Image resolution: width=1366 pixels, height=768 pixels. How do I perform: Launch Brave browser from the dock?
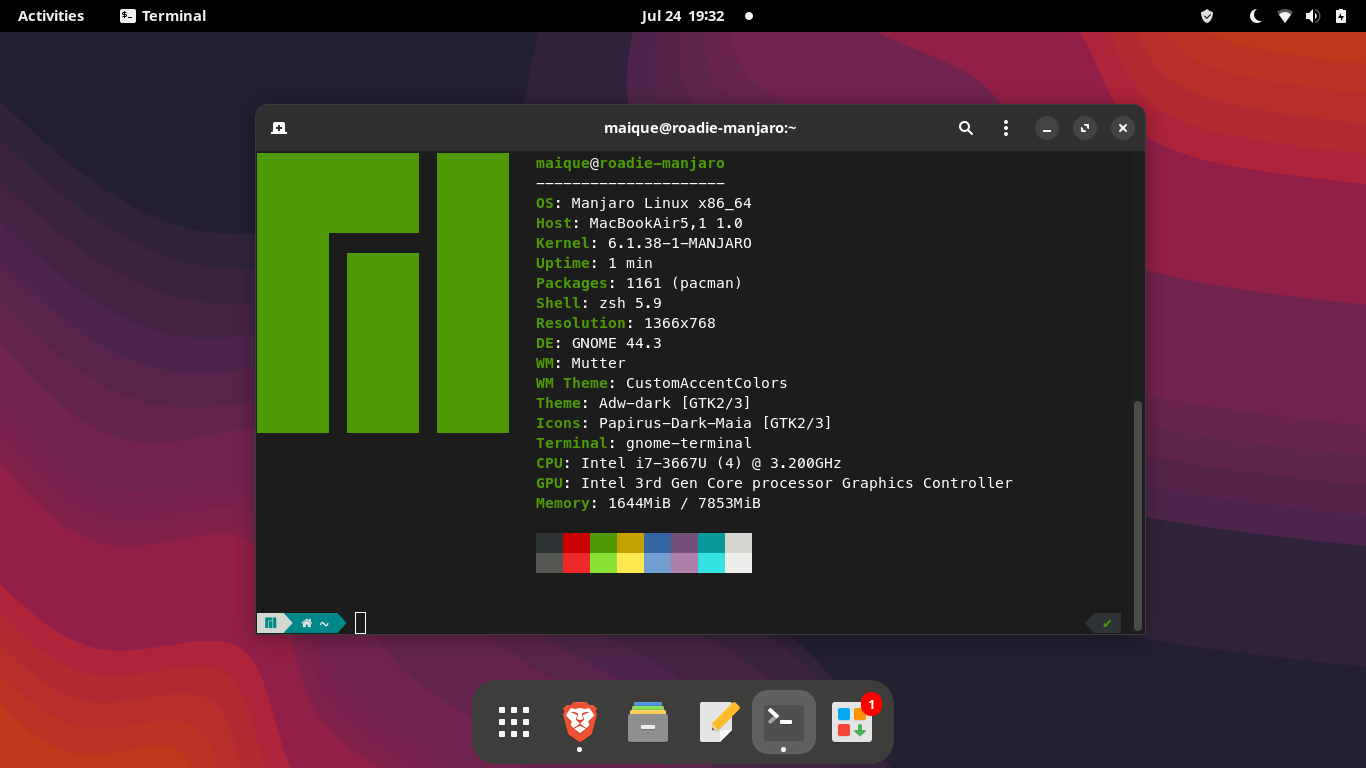coord(580,722)
